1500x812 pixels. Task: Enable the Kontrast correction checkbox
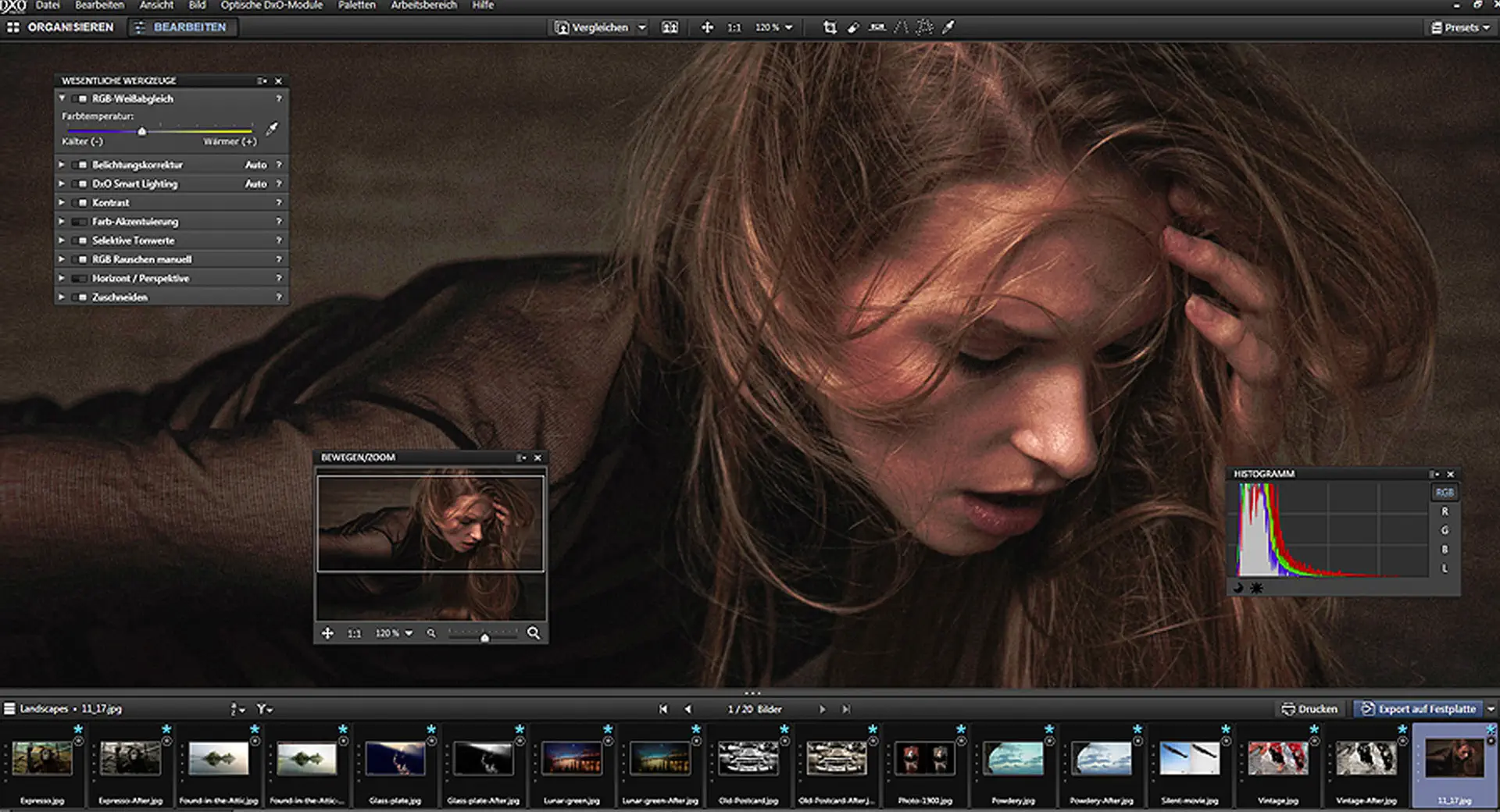point(79,202)
